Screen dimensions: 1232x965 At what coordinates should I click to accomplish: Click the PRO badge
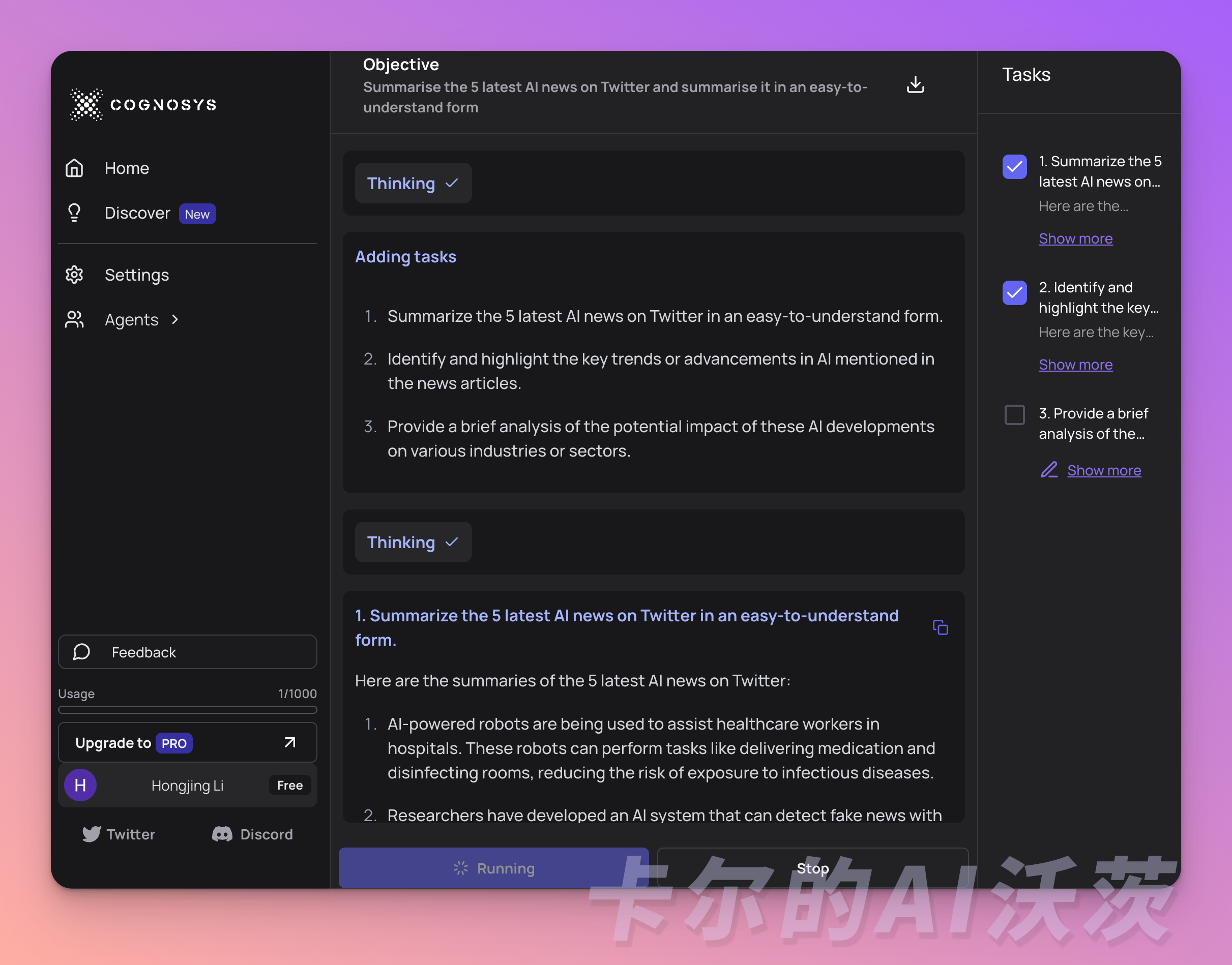tap(174, 743)
